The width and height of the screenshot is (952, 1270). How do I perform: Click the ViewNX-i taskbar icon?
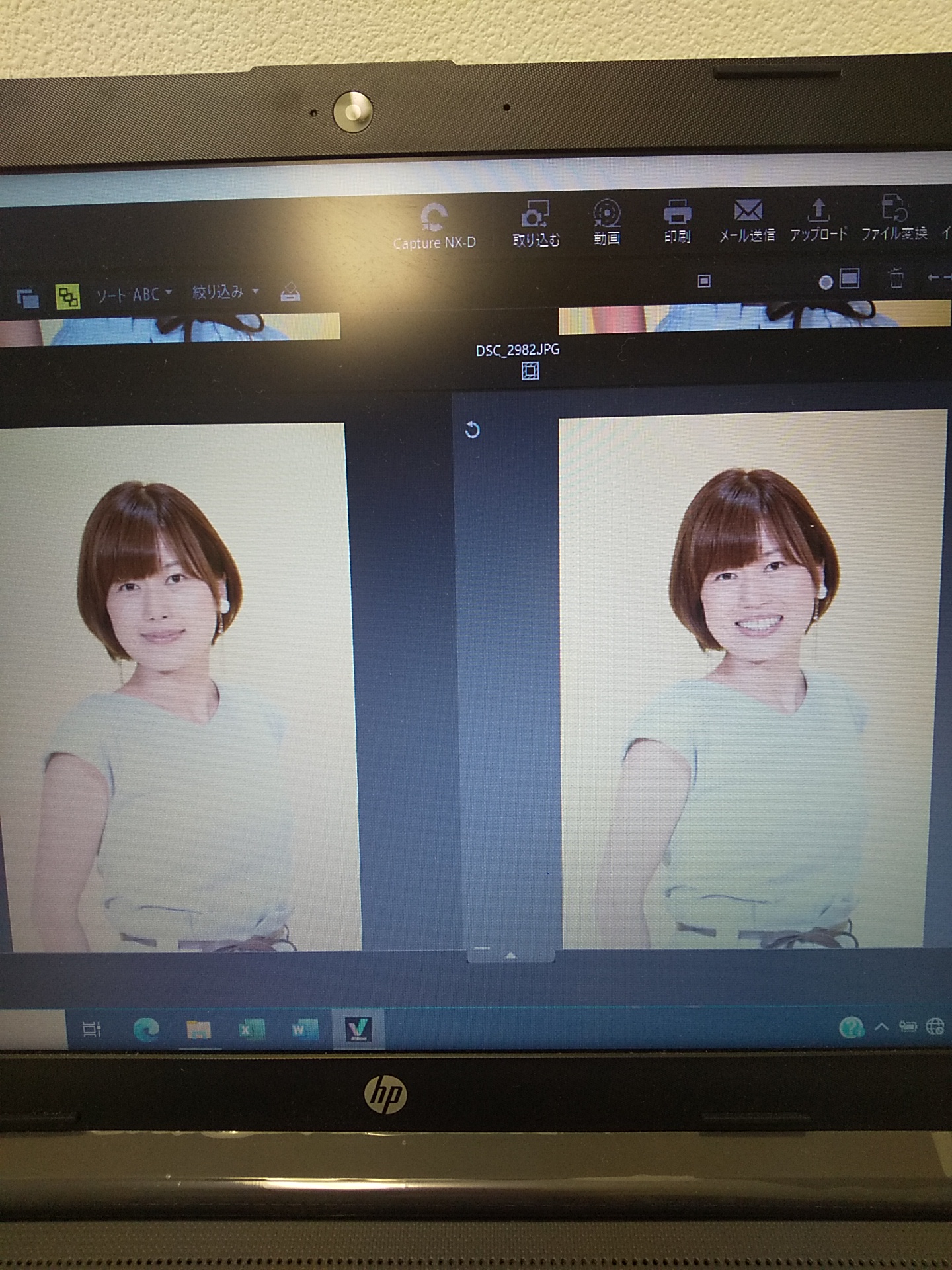pyautogui.click(x=358, y=1029)
